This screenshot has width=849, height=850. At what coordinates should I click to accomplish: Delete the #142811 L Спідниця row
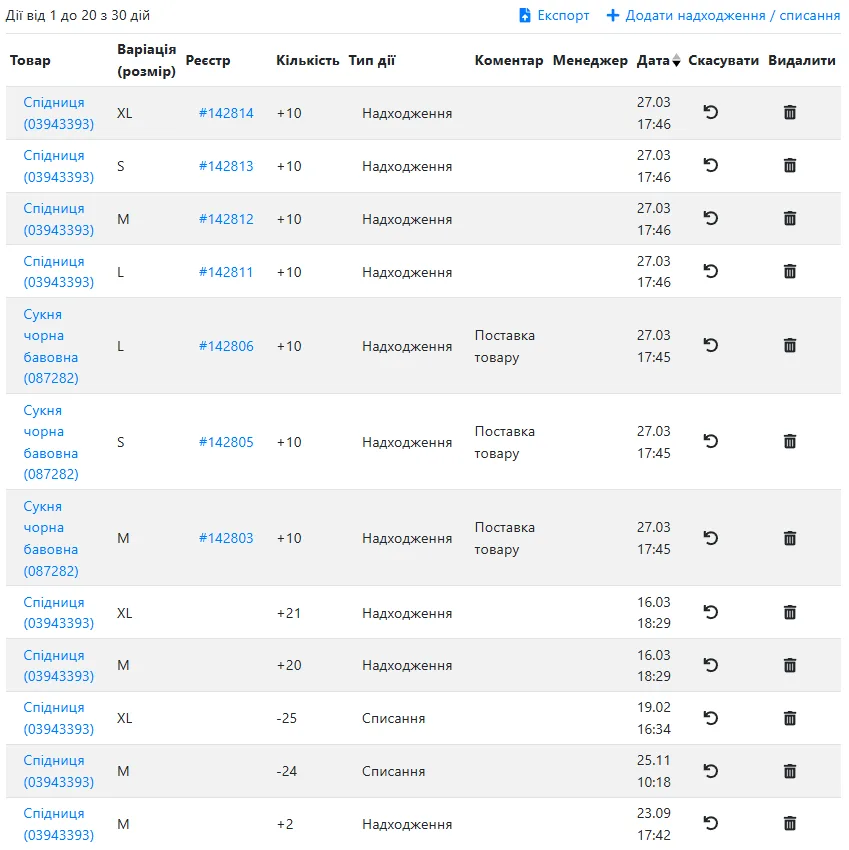click(x=790, y=271)
